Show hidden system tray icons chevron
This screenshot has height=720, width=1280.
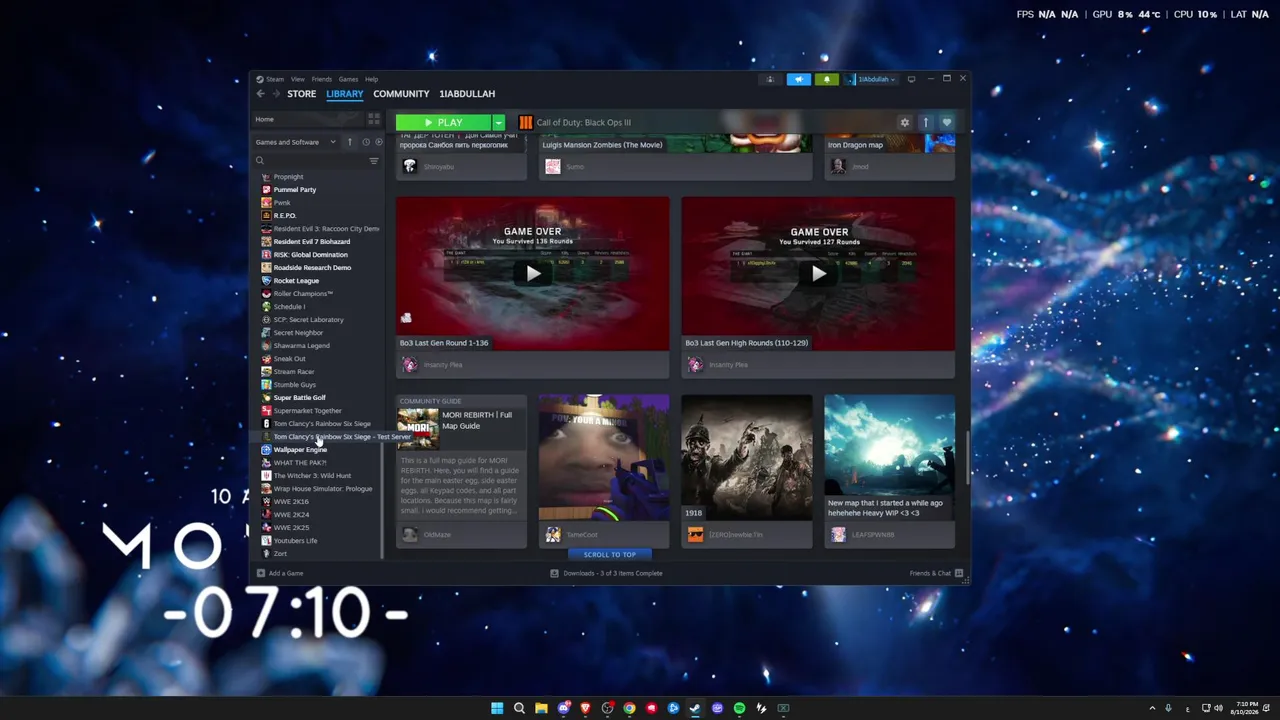(x=1152, y=708)
